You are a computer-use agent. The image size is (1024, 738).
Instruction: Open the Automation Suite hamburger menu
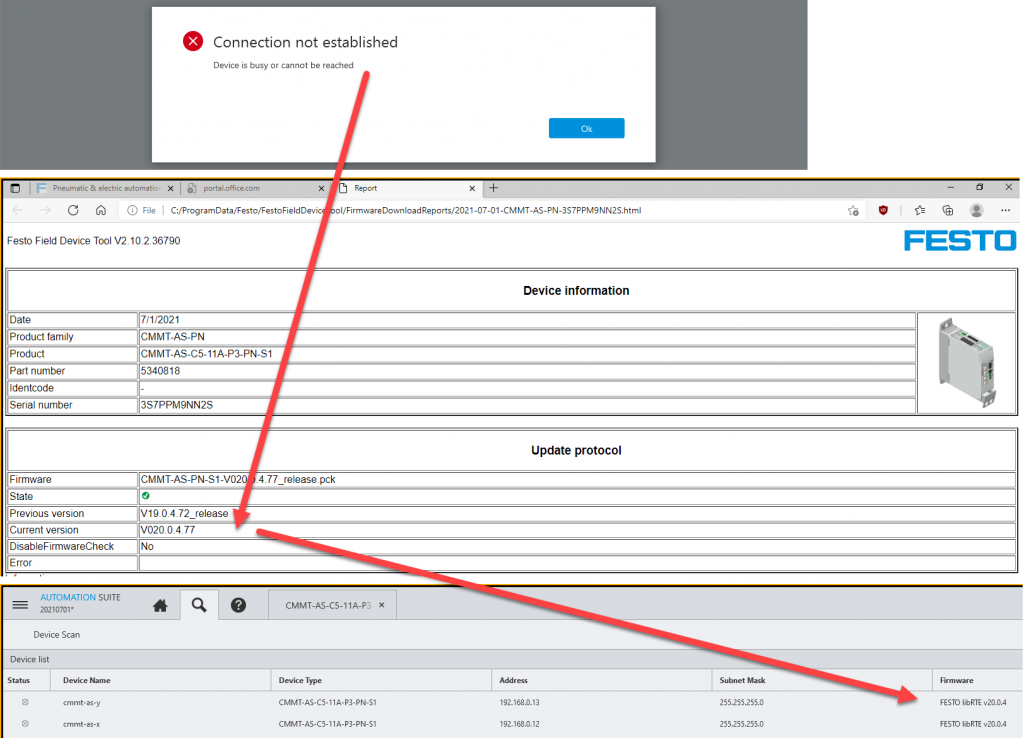coord(20,605)
